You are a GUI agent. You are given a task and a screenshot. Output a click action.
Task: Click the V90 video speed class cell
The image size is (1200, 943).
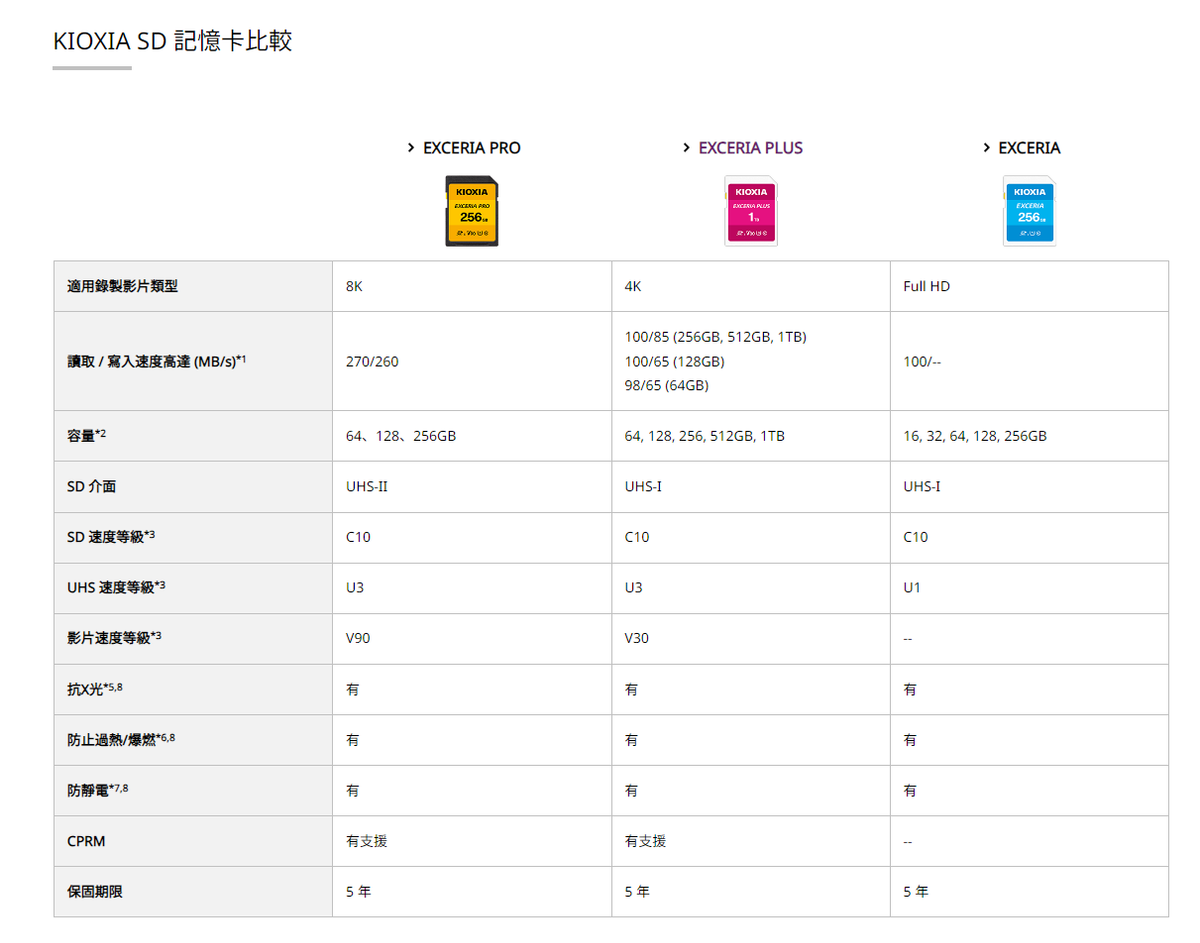(358, 638)
